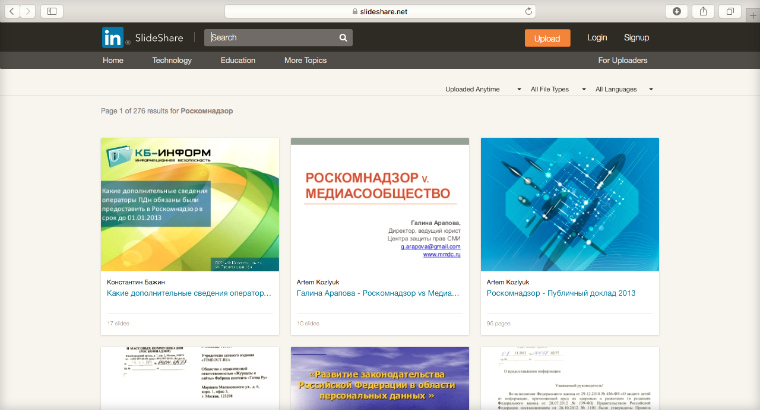Focus the SlideShare search field

(270, 38)
